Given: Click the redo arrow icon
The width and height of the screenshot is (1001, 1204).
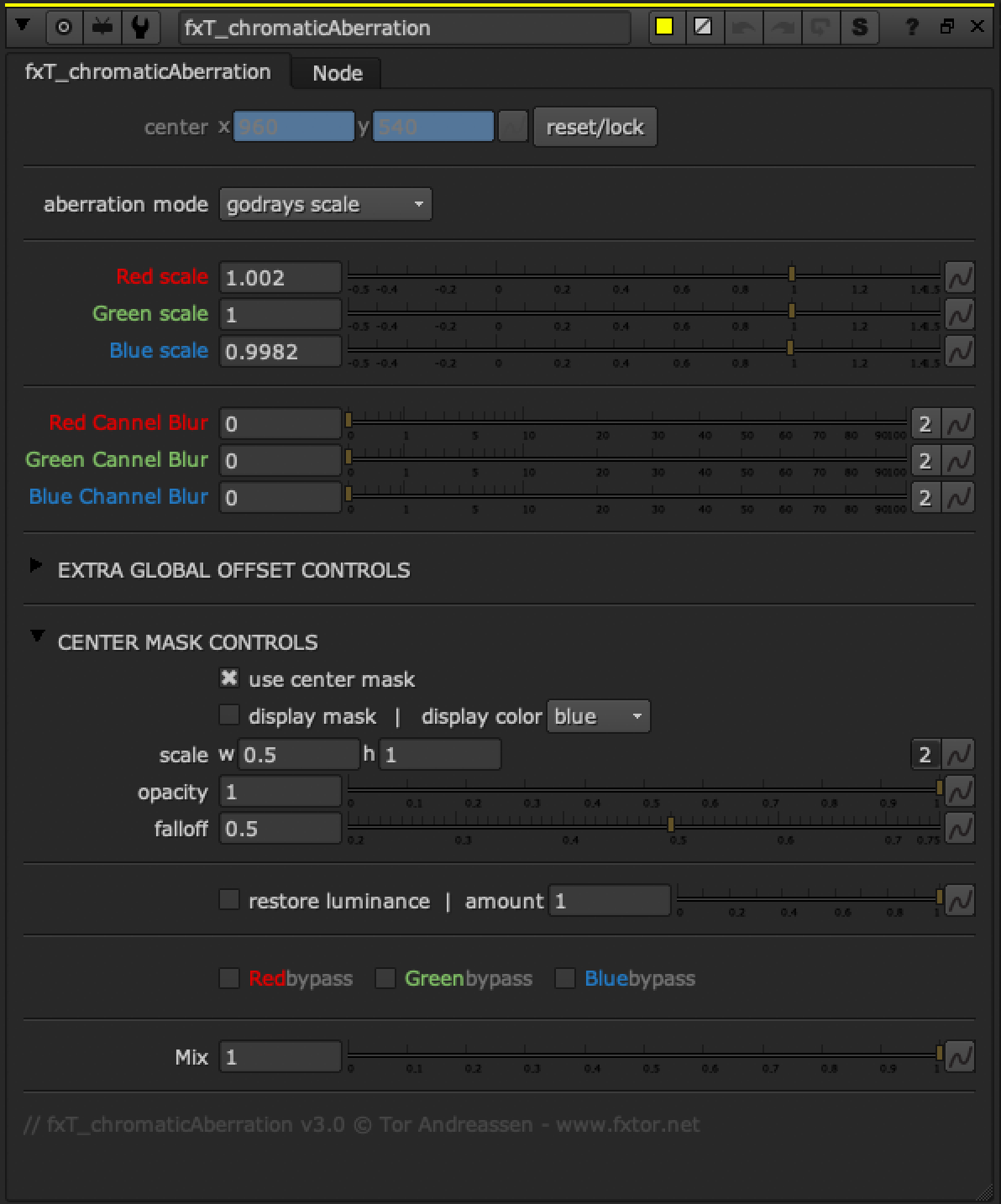Looking at the screenshot, I should [x=782, y=26].
